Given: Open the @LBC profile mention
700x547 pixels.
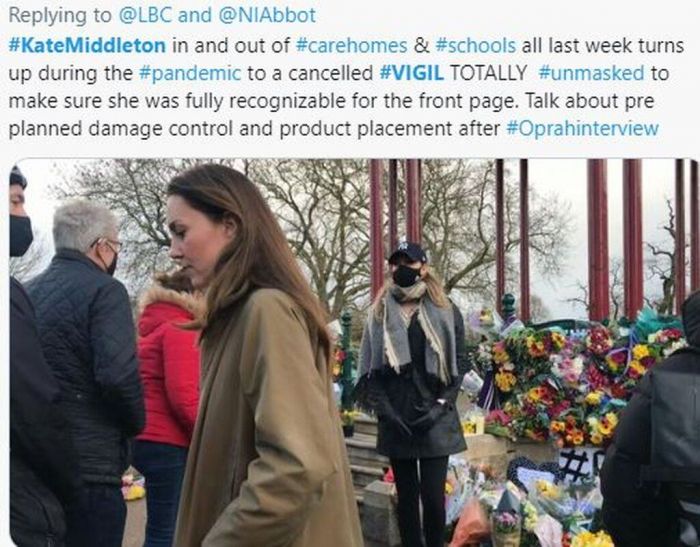Looking at the screenshot, I should pos(146,15).
